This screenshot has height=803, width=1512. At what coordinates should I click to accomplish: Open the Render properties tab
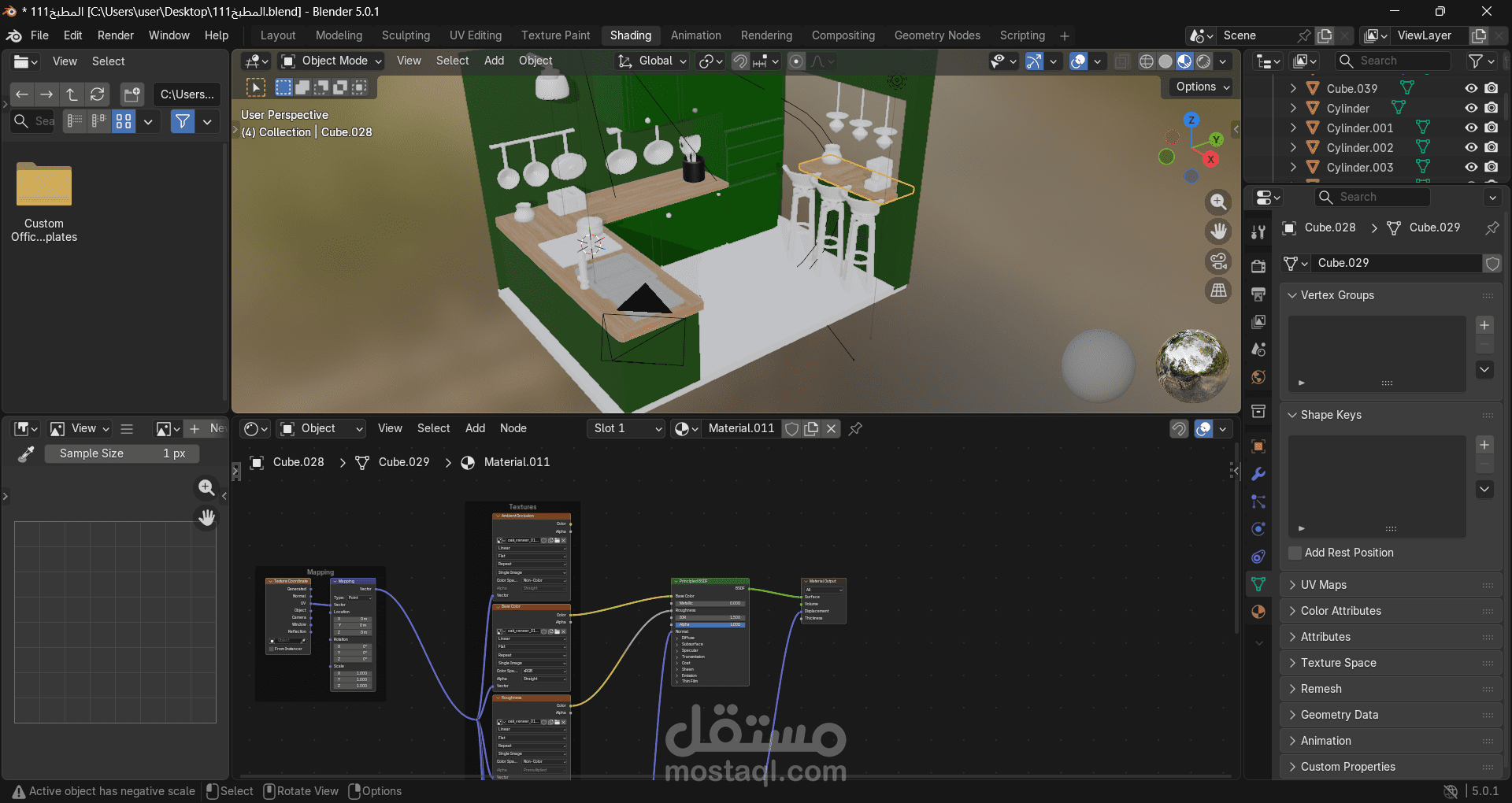point(1258,266)
